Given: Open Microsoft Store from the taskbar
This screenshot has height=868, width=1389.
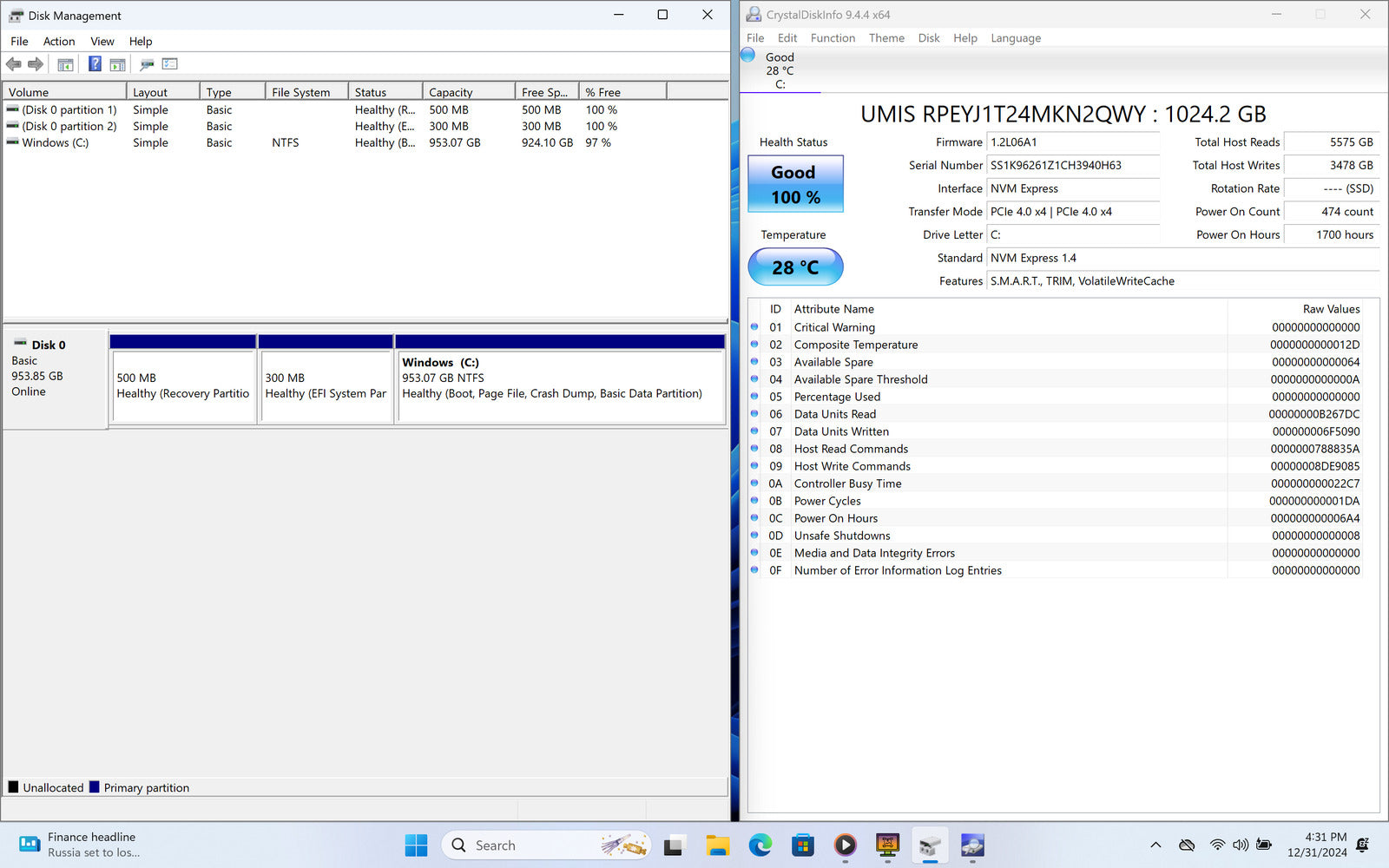Looking at the screenshot, I should point(803,845).
